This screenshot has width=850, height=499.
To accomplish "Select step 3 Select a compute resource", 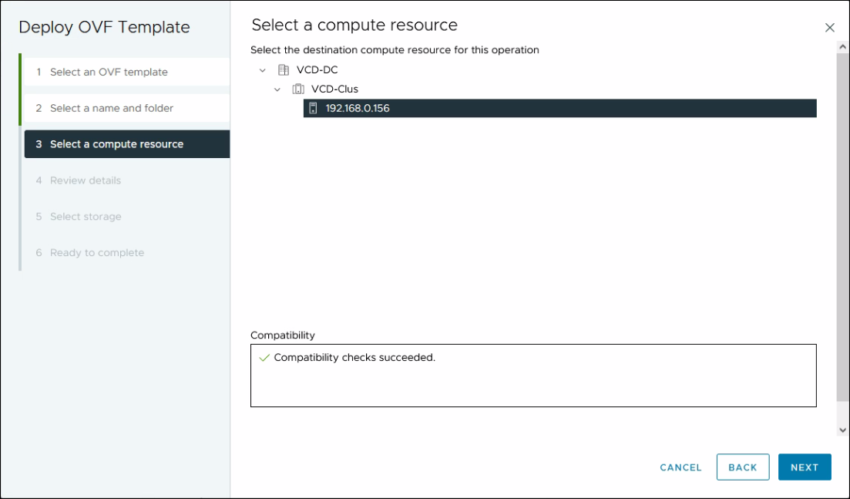I will (x=116, y=144).
